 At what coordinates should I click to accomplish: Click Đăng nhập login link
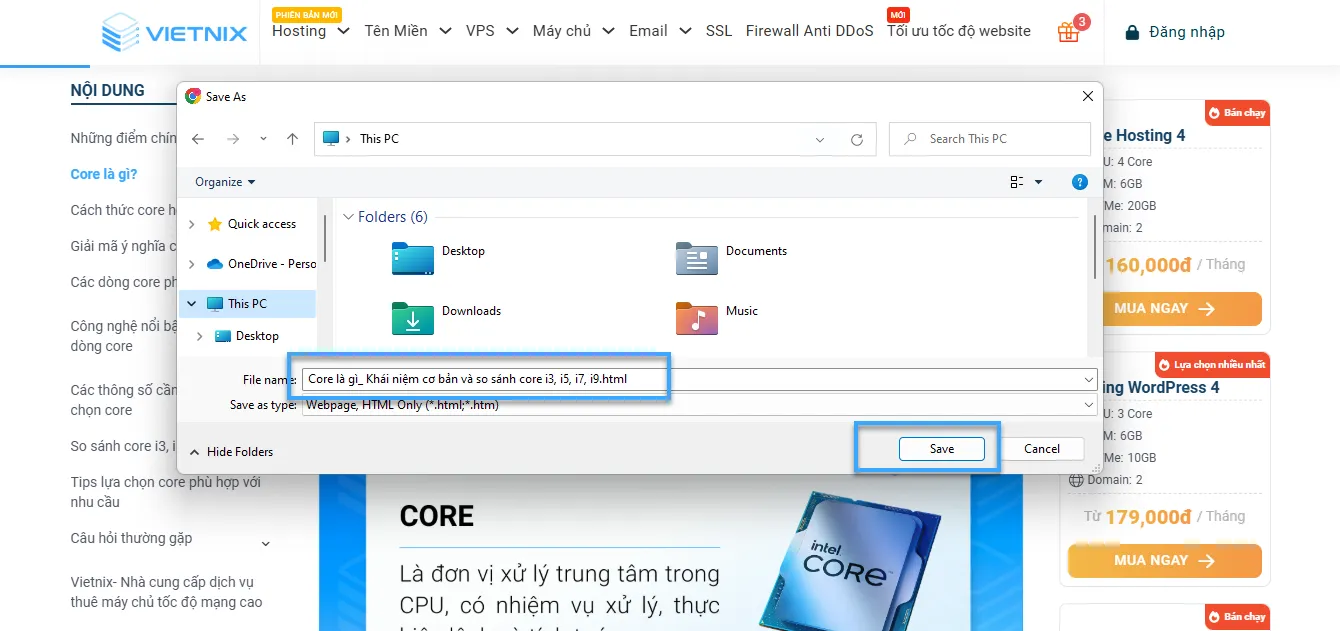[x=1187, y=32]
